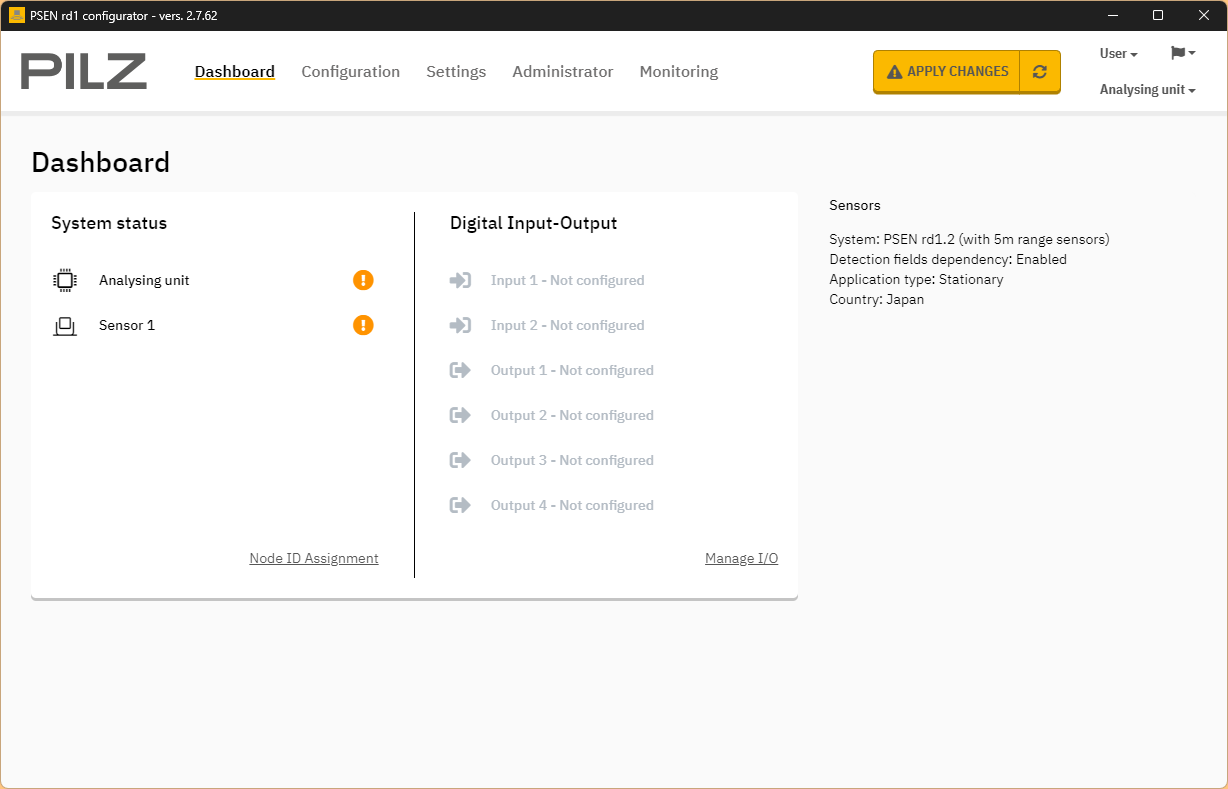
Task: Click the Analysing unit chip icon
Action: click(x=65, y=281)
